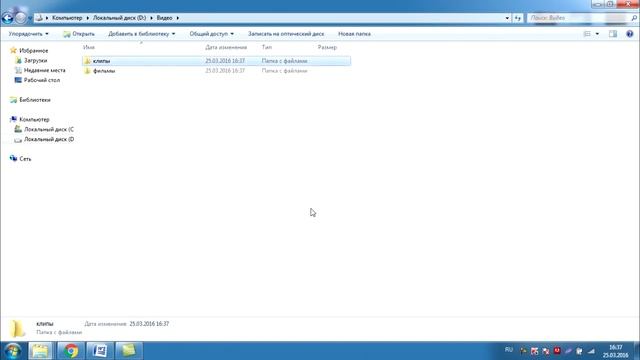Screen dimensions: 640x360
Task: Go back with the Back arrow button
Action: click(x=7, y=18)
